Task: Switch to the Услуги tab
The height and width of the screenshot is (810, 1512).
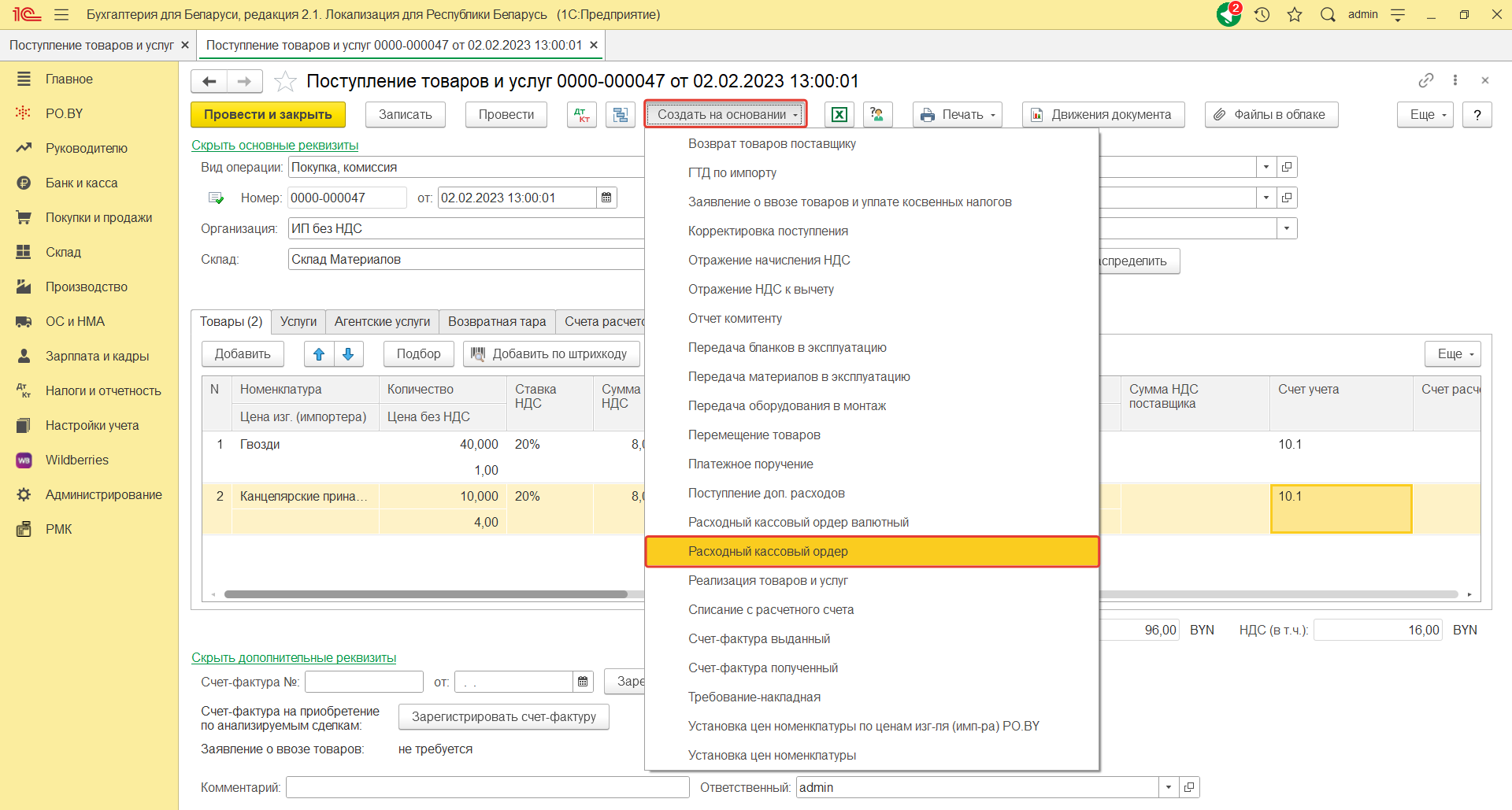Action: point(298,321)
